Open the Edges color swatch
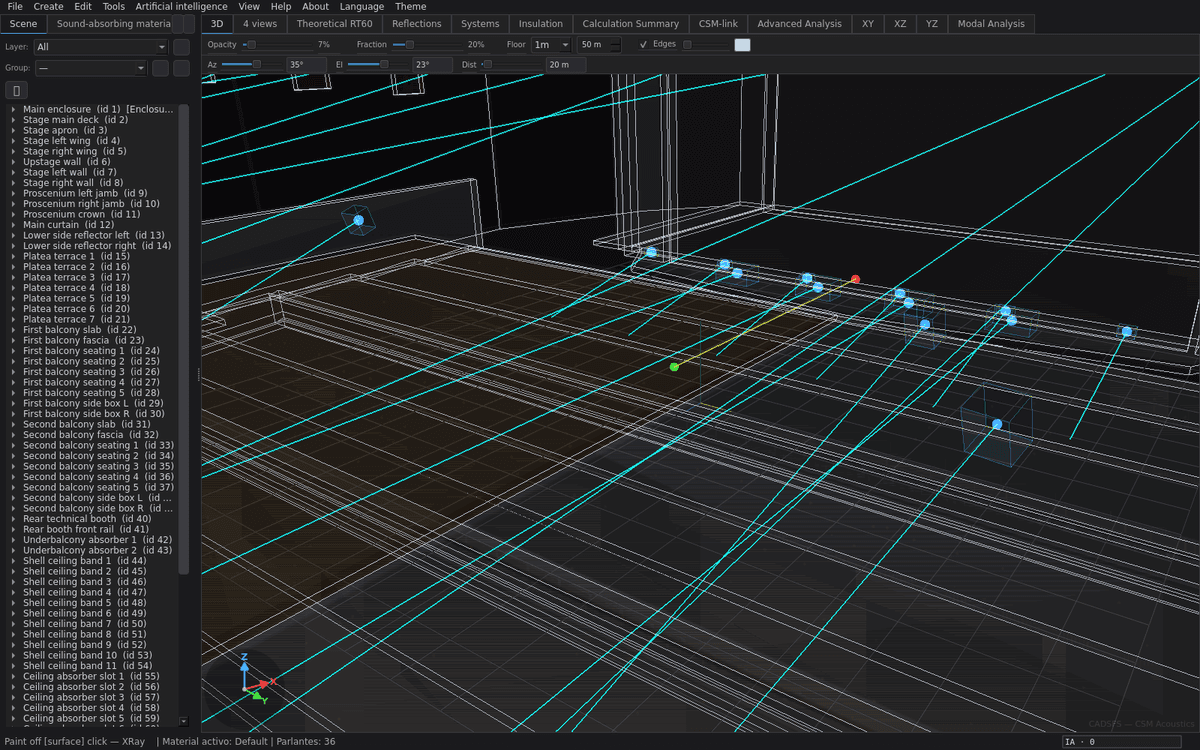 click(x=742, y=45)
